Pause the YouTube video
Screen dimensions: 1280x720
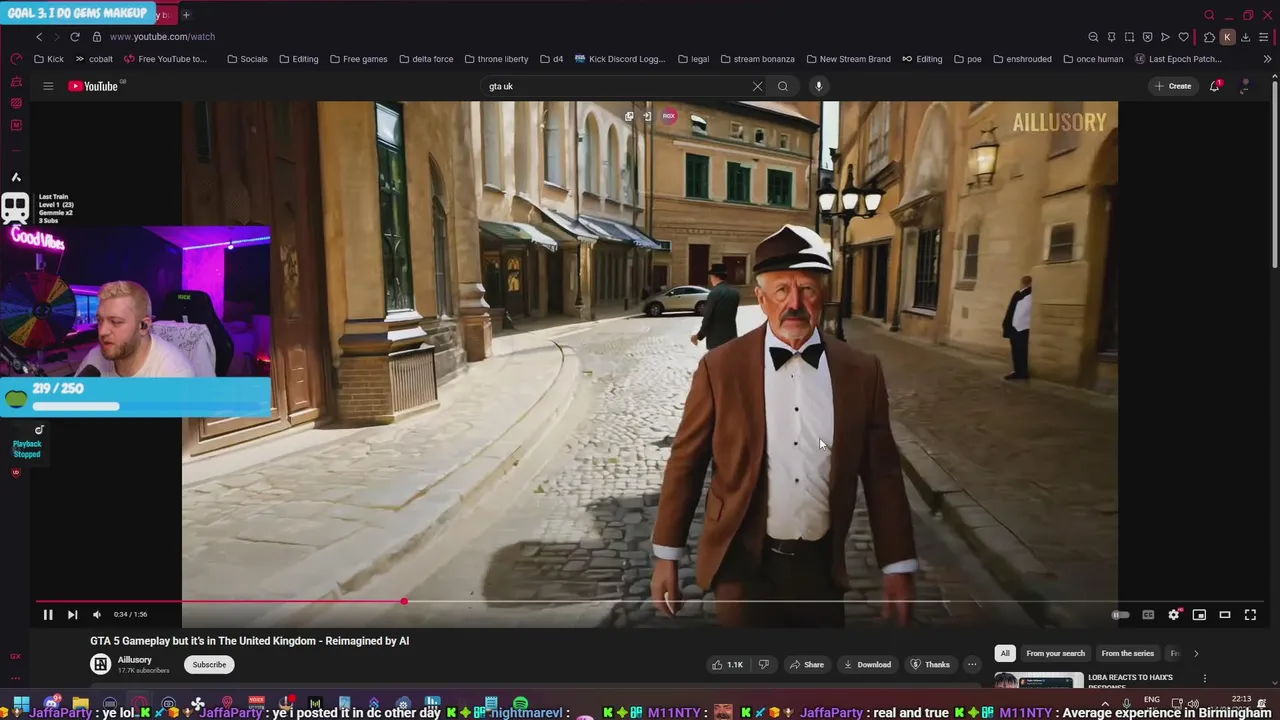point(47,614)
